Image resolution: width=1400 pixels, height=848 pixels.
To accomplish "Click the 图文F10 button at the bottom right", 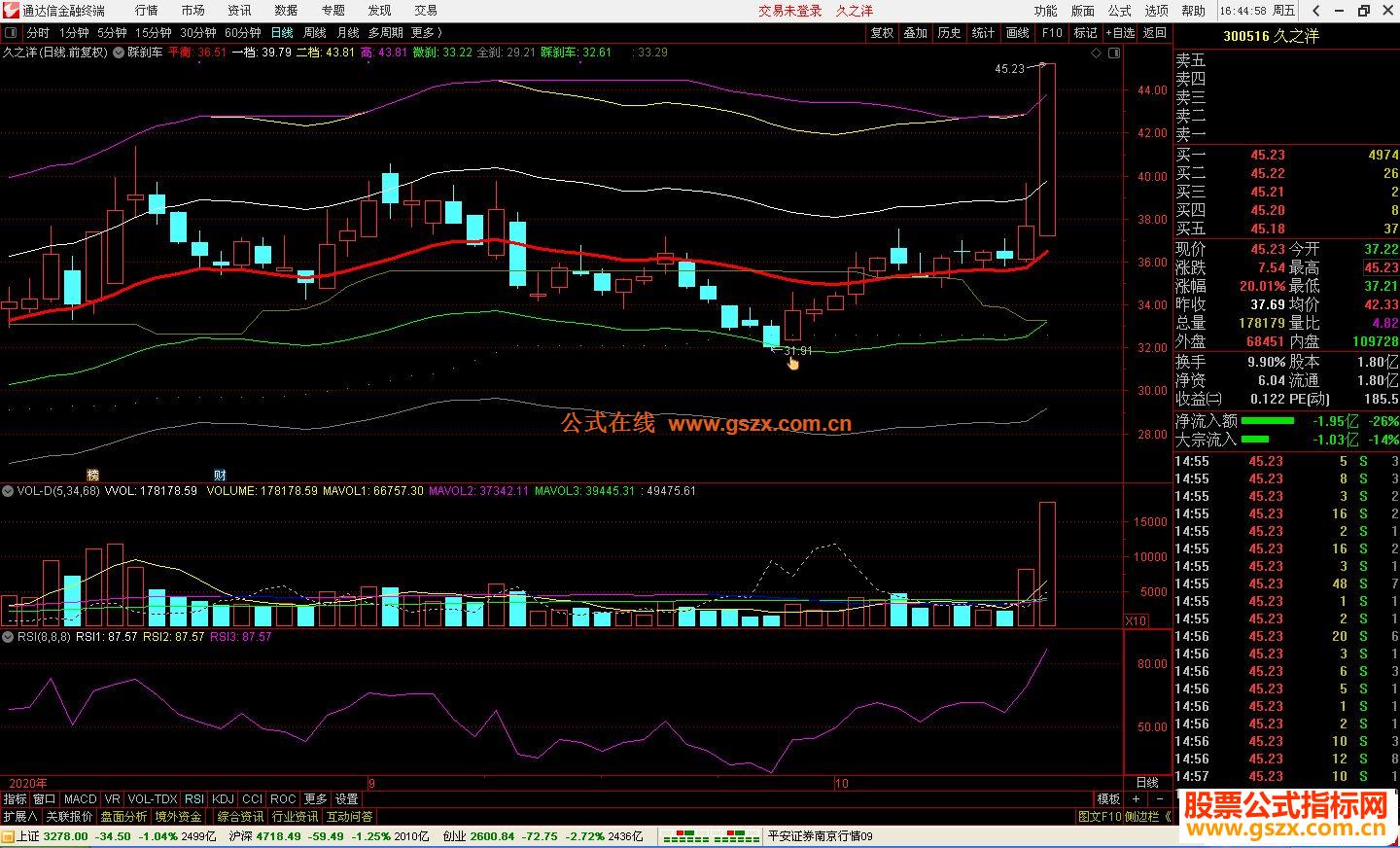I will 1100,817.
